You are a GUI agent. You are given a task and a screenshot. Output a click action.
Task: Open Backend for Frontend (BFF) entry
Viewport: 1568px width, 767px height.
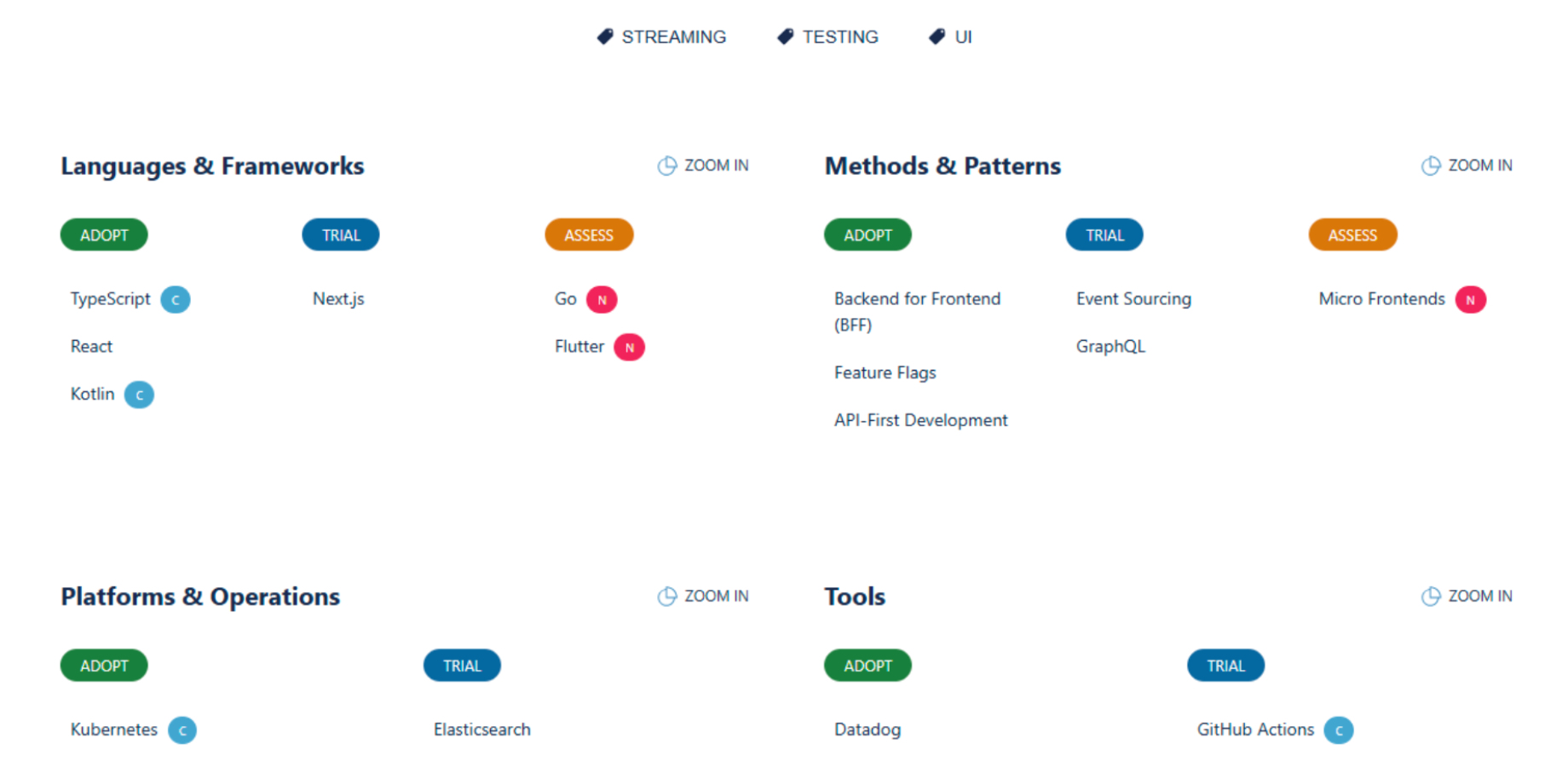917,312
